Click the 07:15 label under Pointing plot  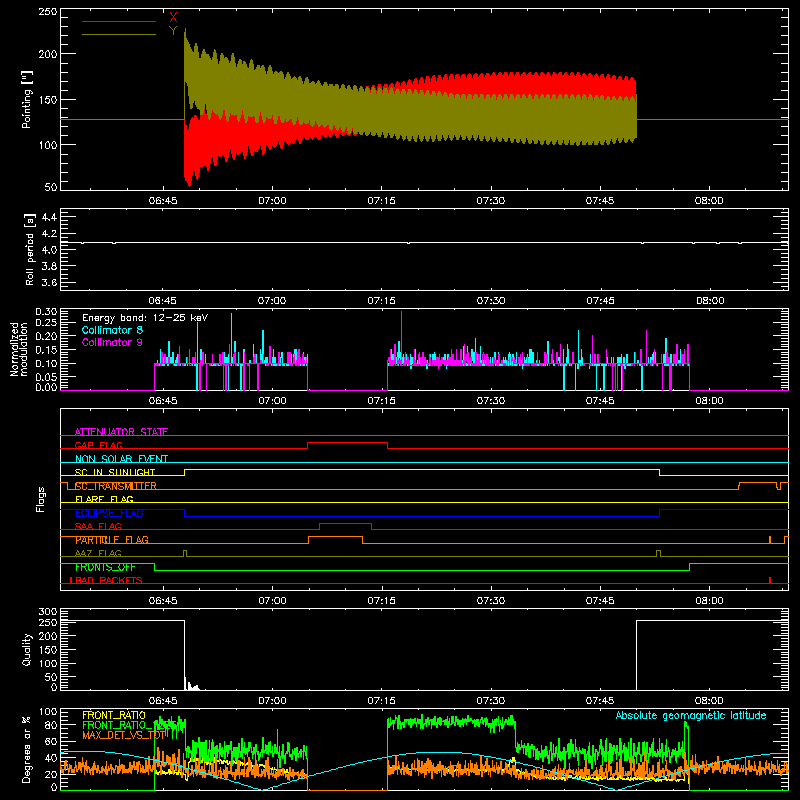click(x=381, y=201)
